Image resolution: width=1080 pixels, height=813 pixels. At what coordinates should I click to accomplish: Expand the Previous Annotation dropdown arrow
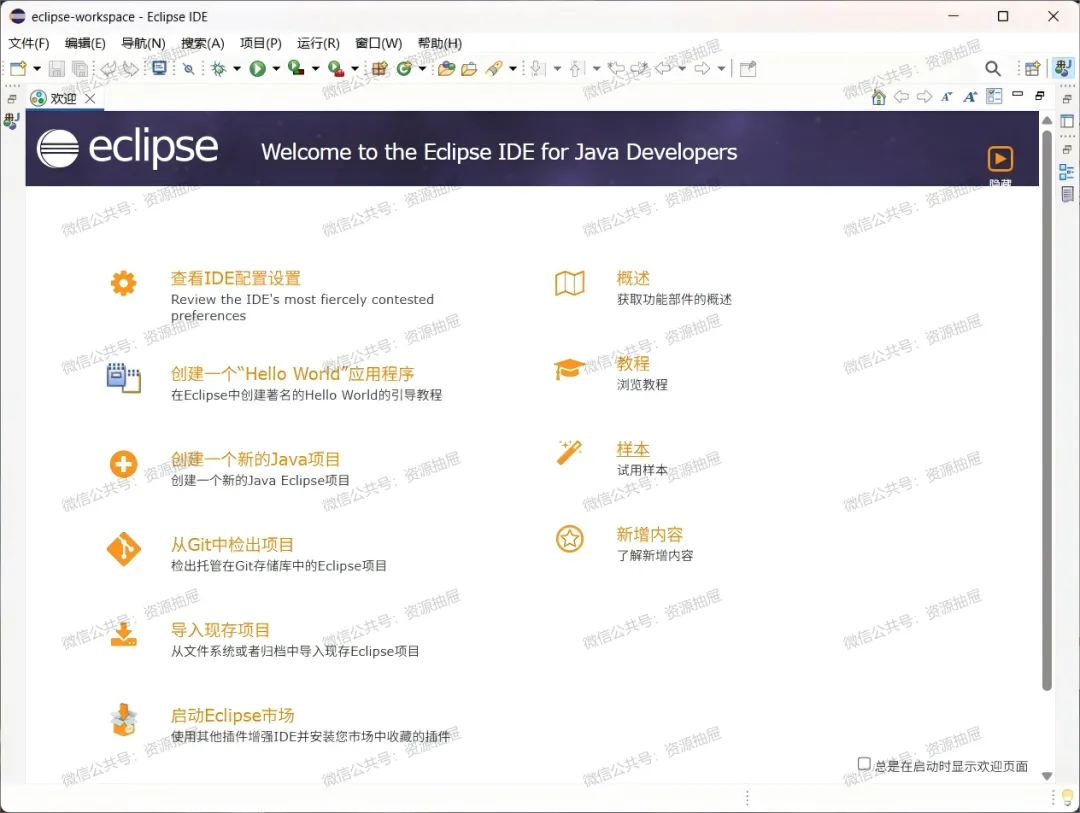(x=596, y=68)
